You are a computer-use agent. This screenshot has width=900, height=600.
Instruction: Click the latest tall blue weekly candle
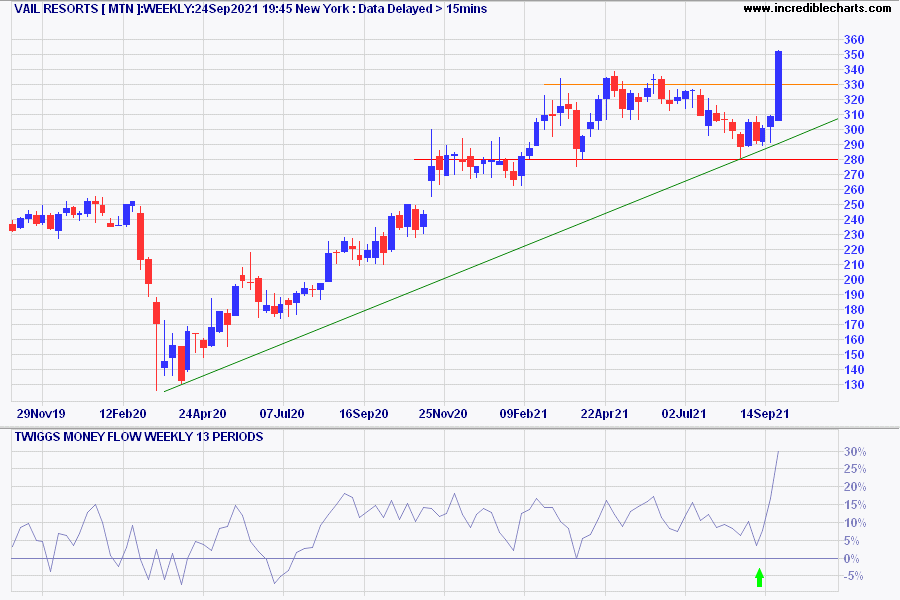pos(778,86)
